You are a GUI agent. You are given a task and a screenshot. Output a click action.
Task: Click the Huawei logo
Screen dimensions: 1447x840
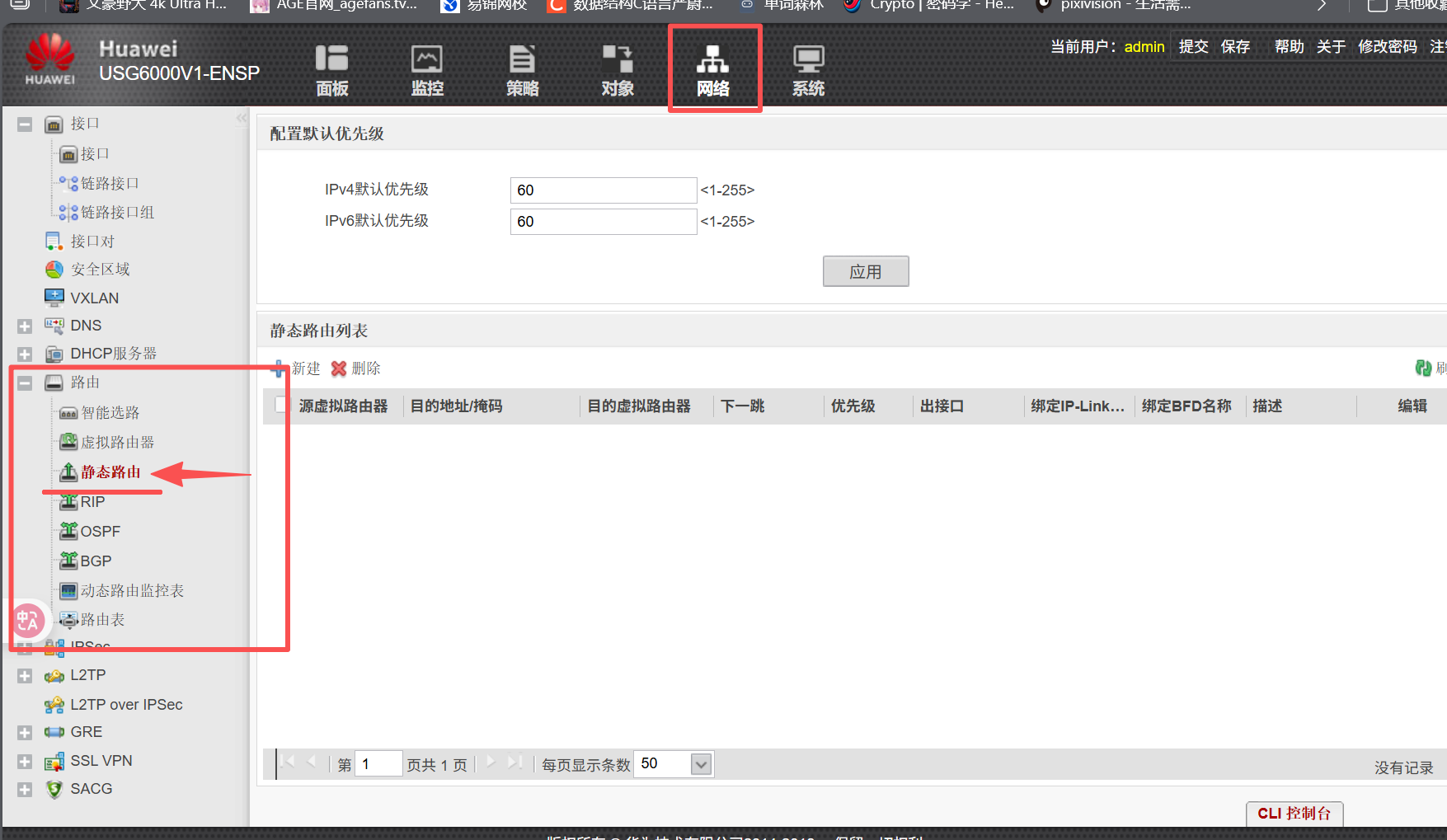(x=50, y=59)
